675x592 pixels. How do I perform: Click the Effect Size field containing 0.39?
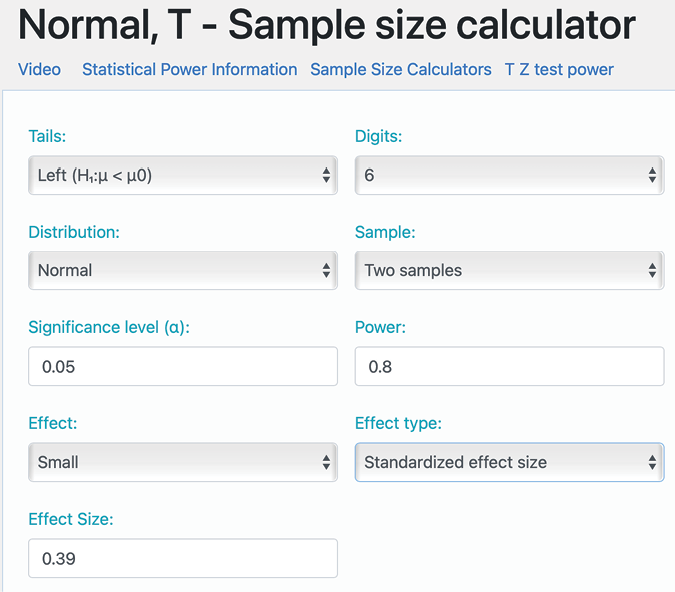(x=183, y=558)
